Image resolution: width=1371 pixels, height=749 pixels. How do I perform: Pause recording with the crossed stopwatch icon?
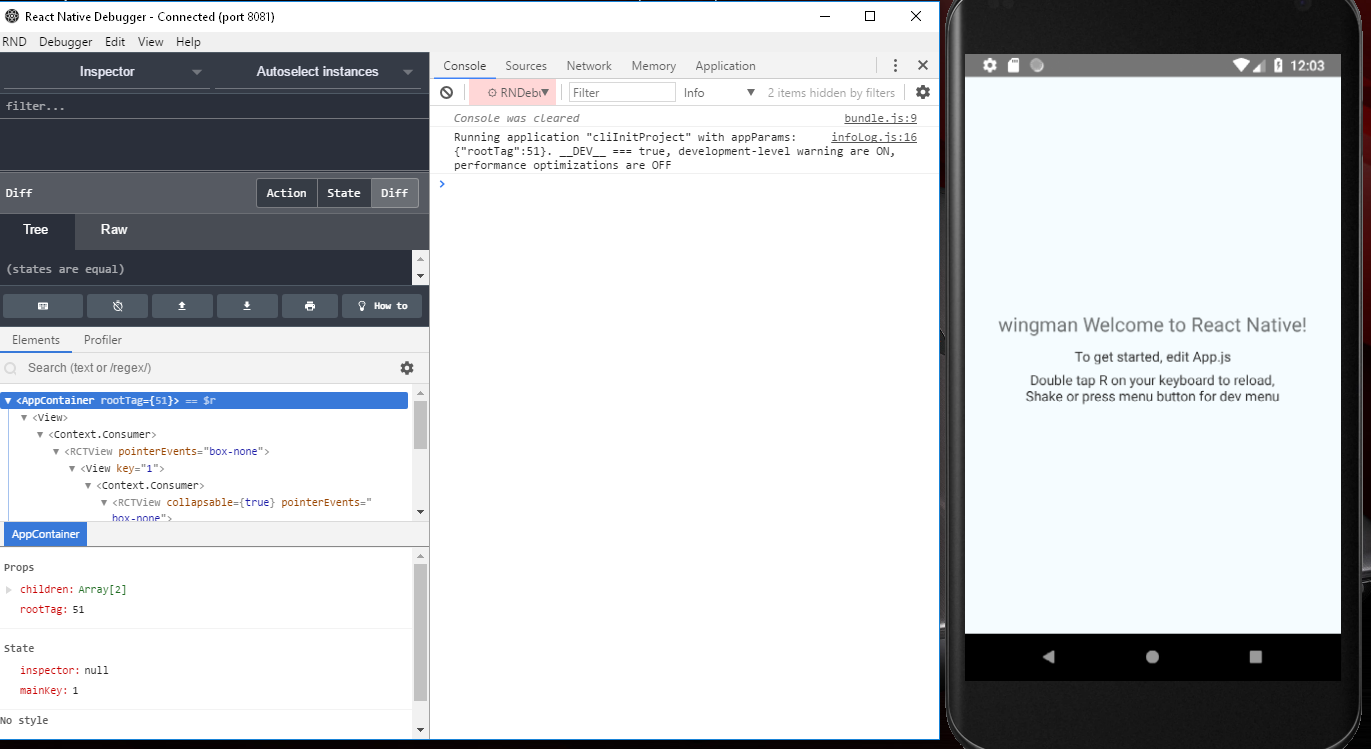117,305
